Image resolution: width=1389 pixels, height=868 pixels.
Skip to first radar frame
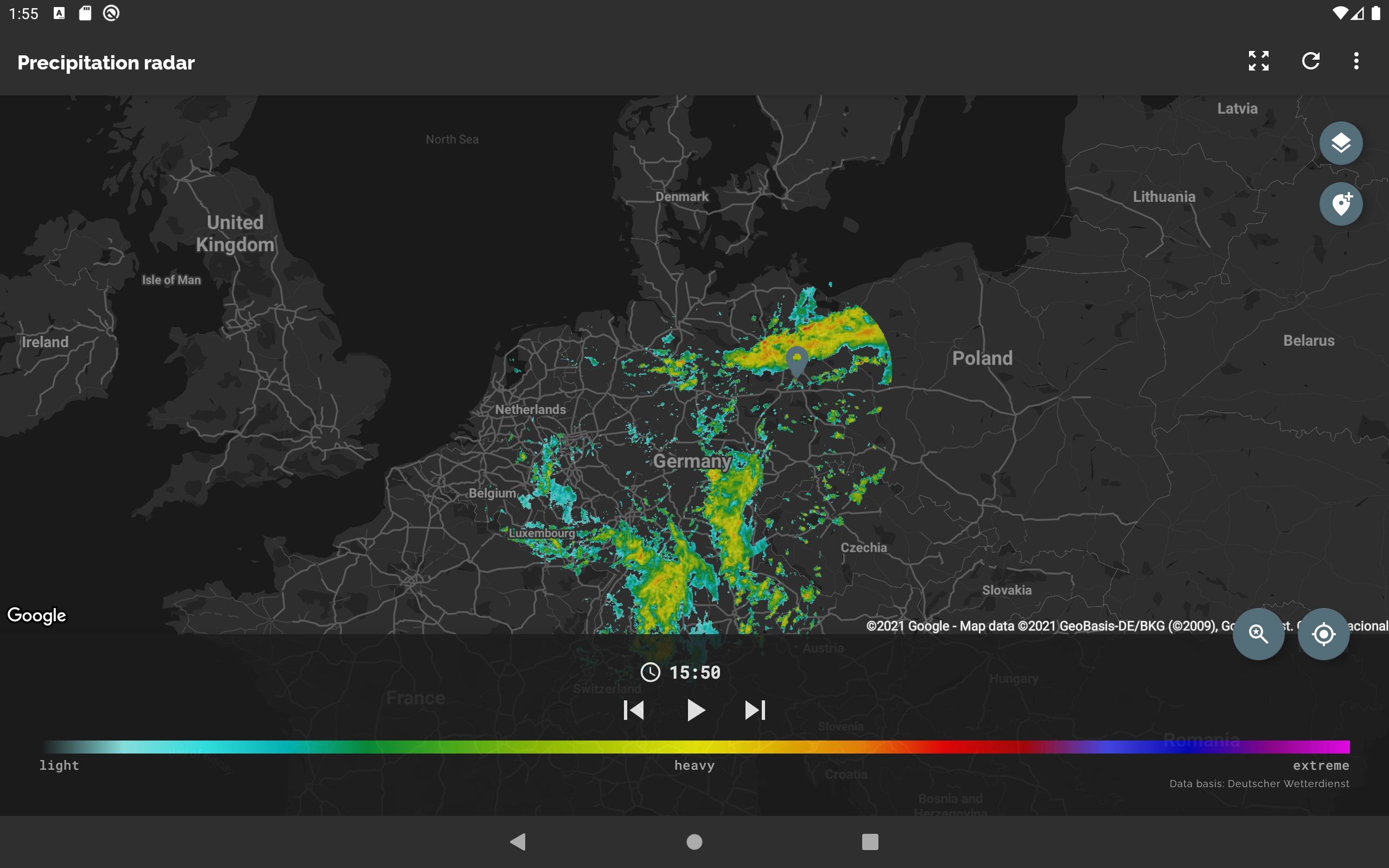pos(634,710)
